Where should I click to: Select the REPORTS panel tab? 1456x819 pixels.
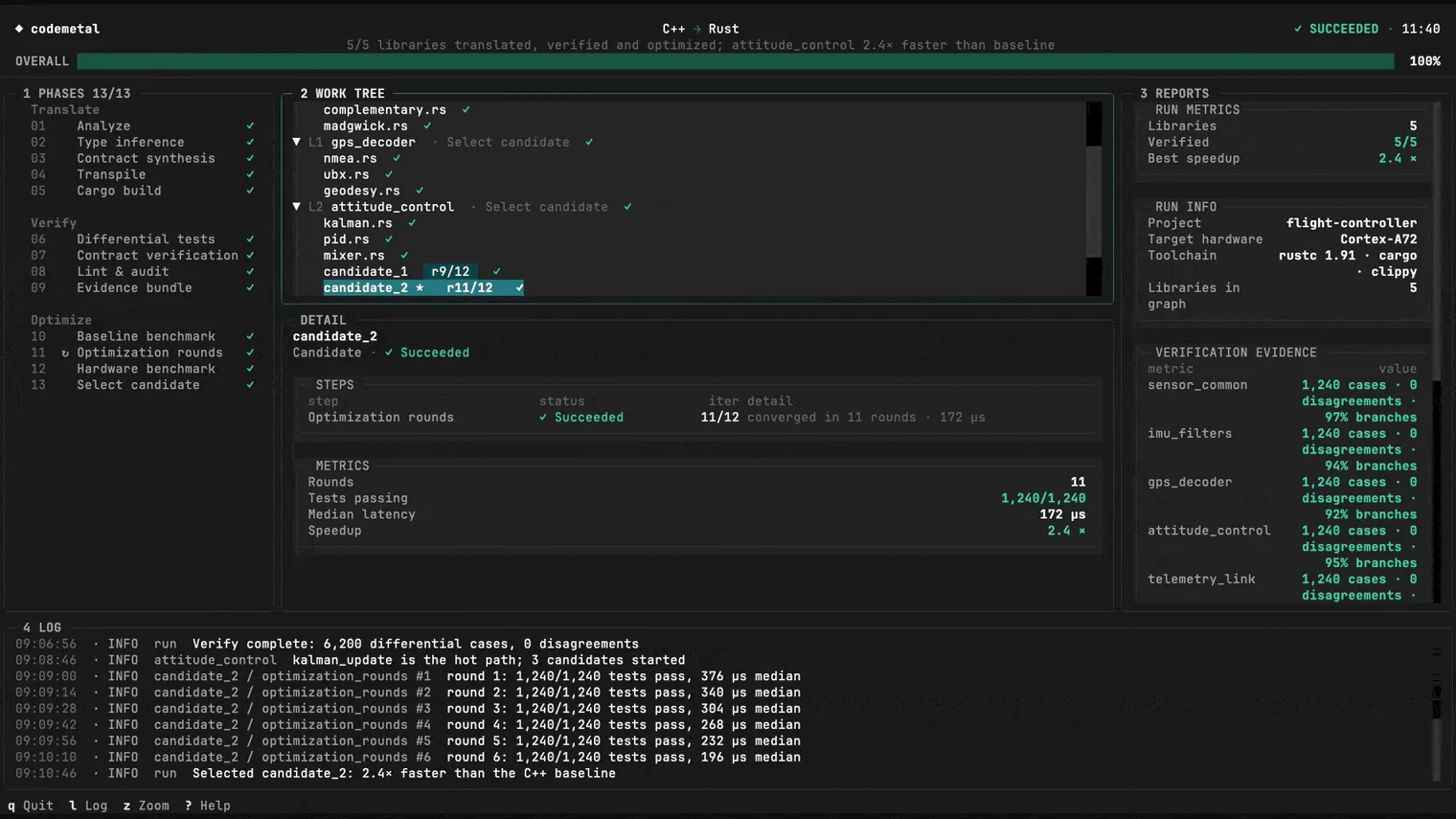(1174, 93)
